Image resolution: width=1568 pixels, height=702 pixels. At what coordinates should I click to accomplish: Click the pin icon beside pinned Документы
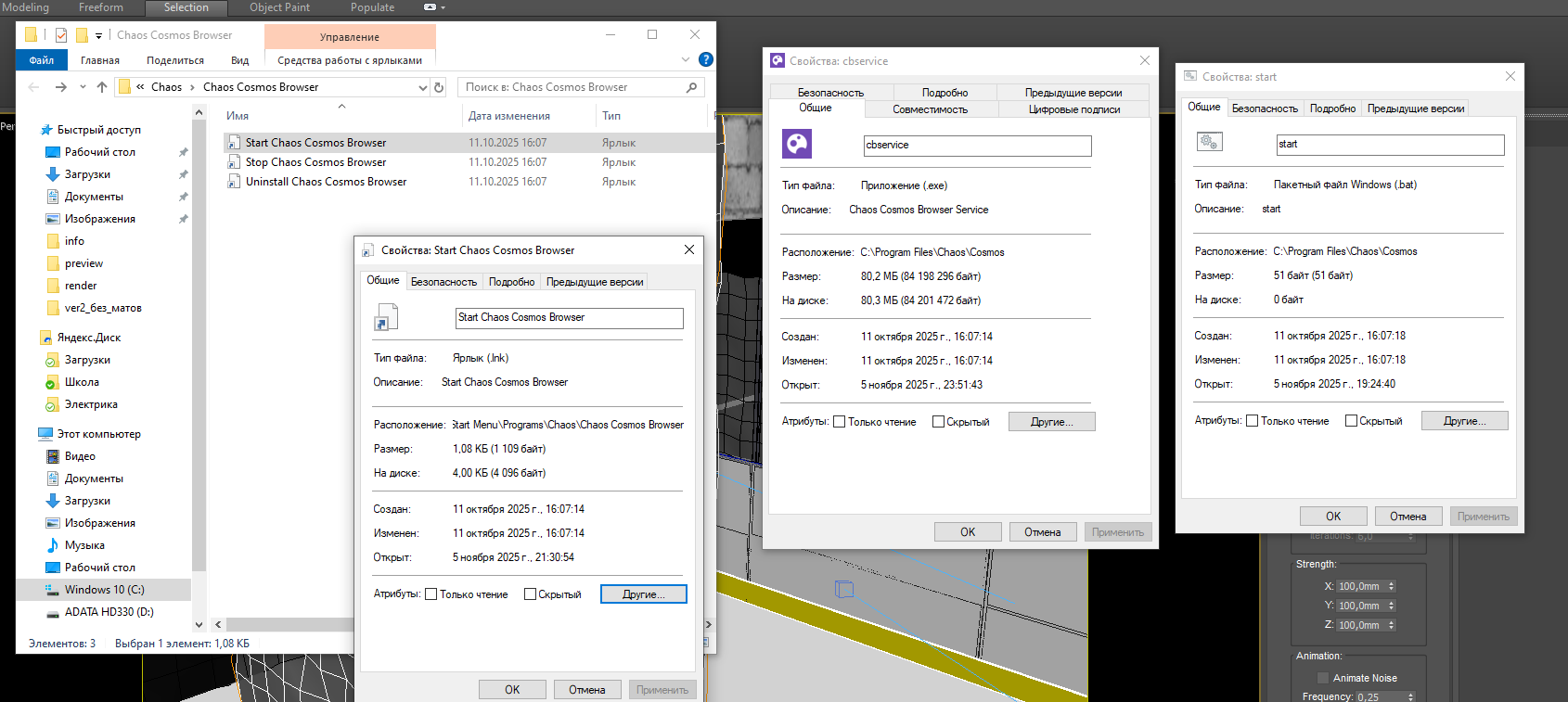pyautogui.click(x=183, y=197)
